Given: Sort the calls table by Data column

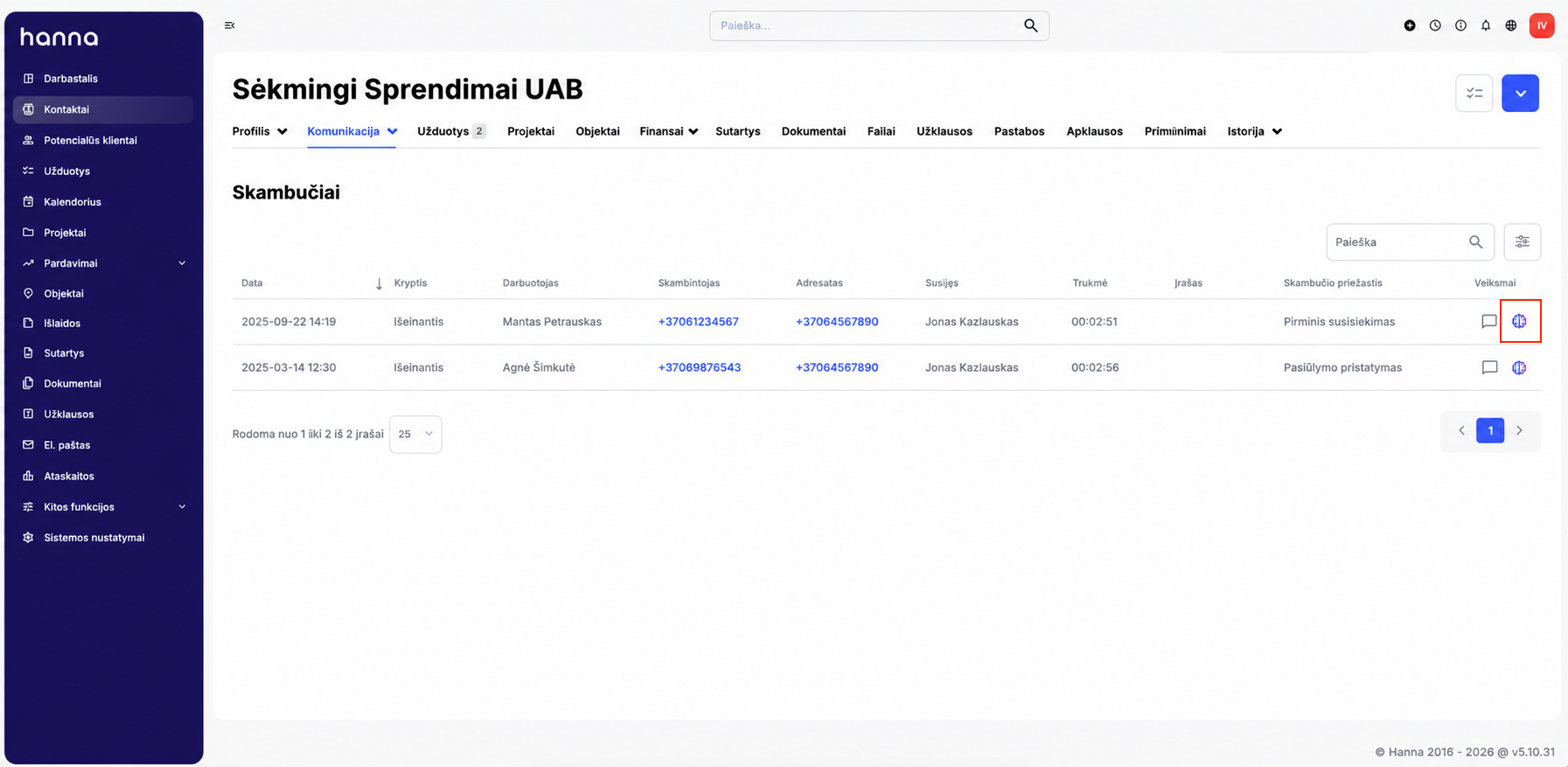Looking at the screenshot, I should tap(312, 283).
